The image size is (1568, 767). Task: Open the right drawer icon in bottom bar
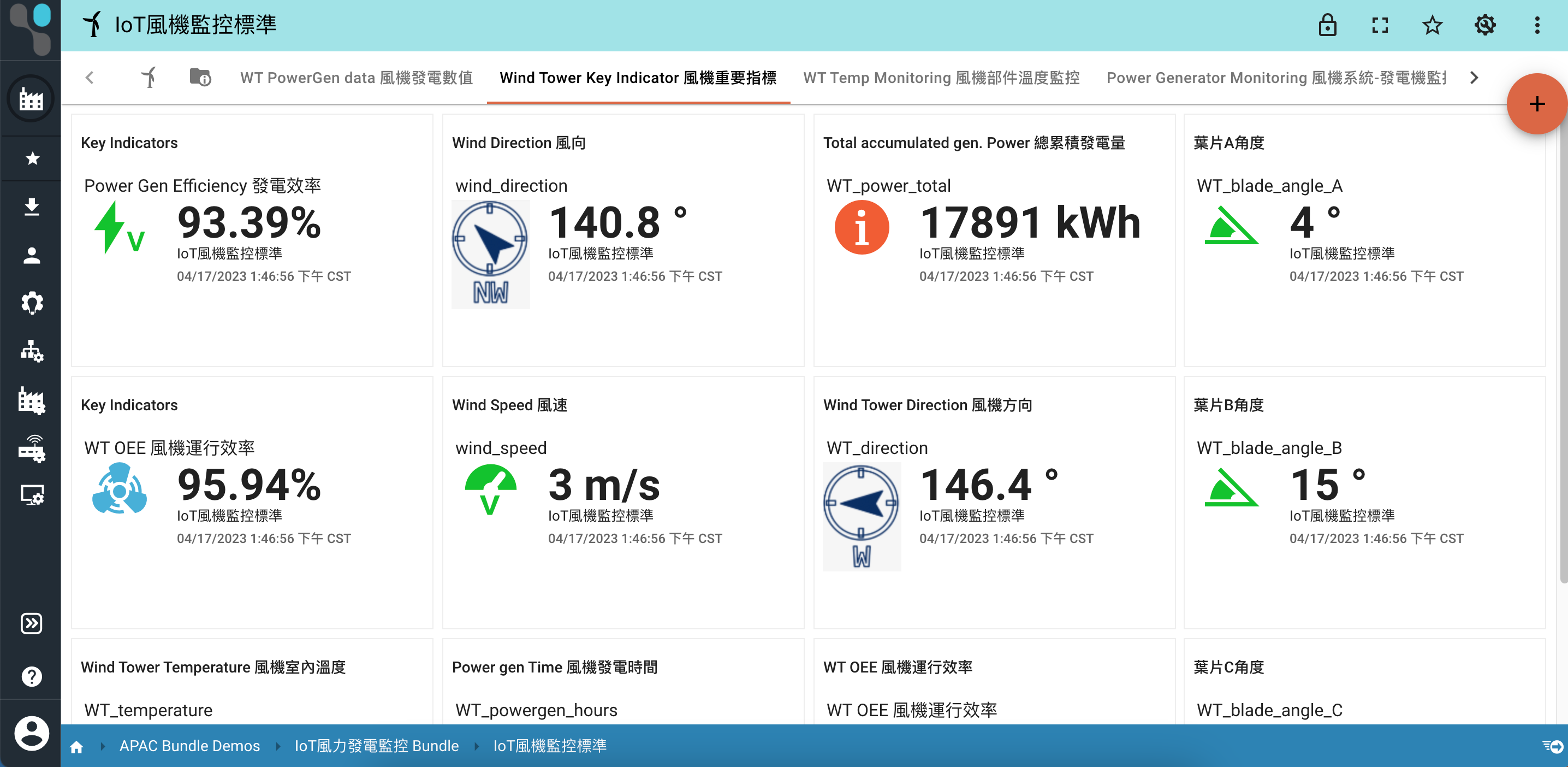(x=1553, y=746)
